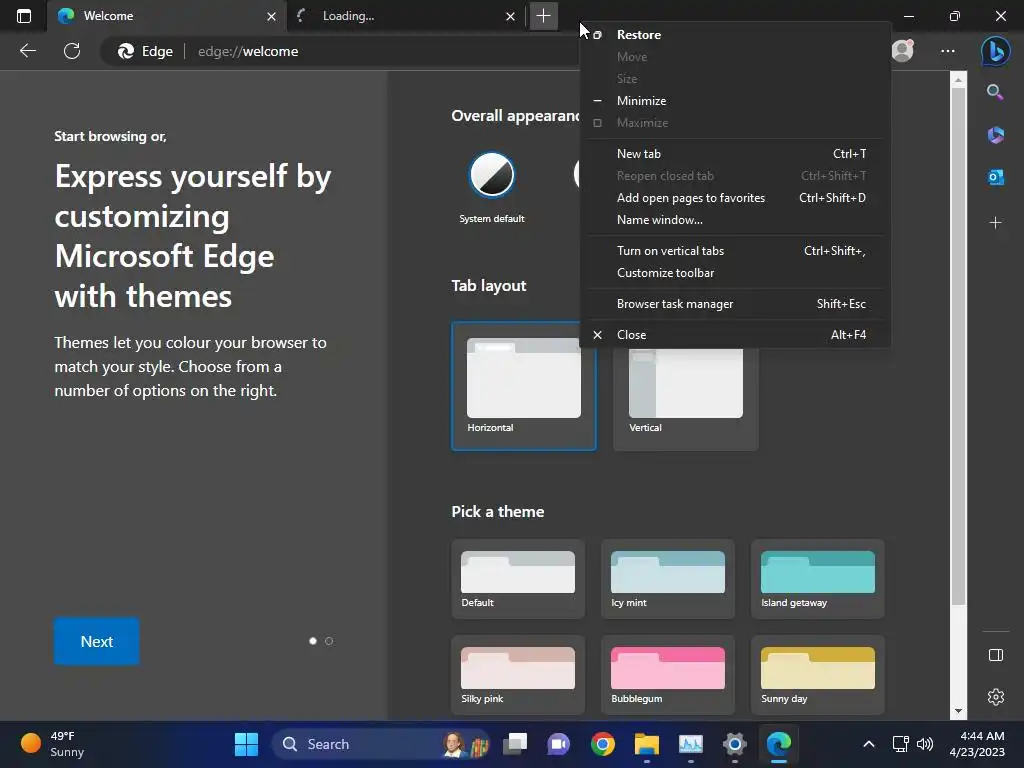Image resolution: width=1024 pixels, height=768 pixels.
Task: Click Microsoft Edge taskbar icon
Action: 778,744
